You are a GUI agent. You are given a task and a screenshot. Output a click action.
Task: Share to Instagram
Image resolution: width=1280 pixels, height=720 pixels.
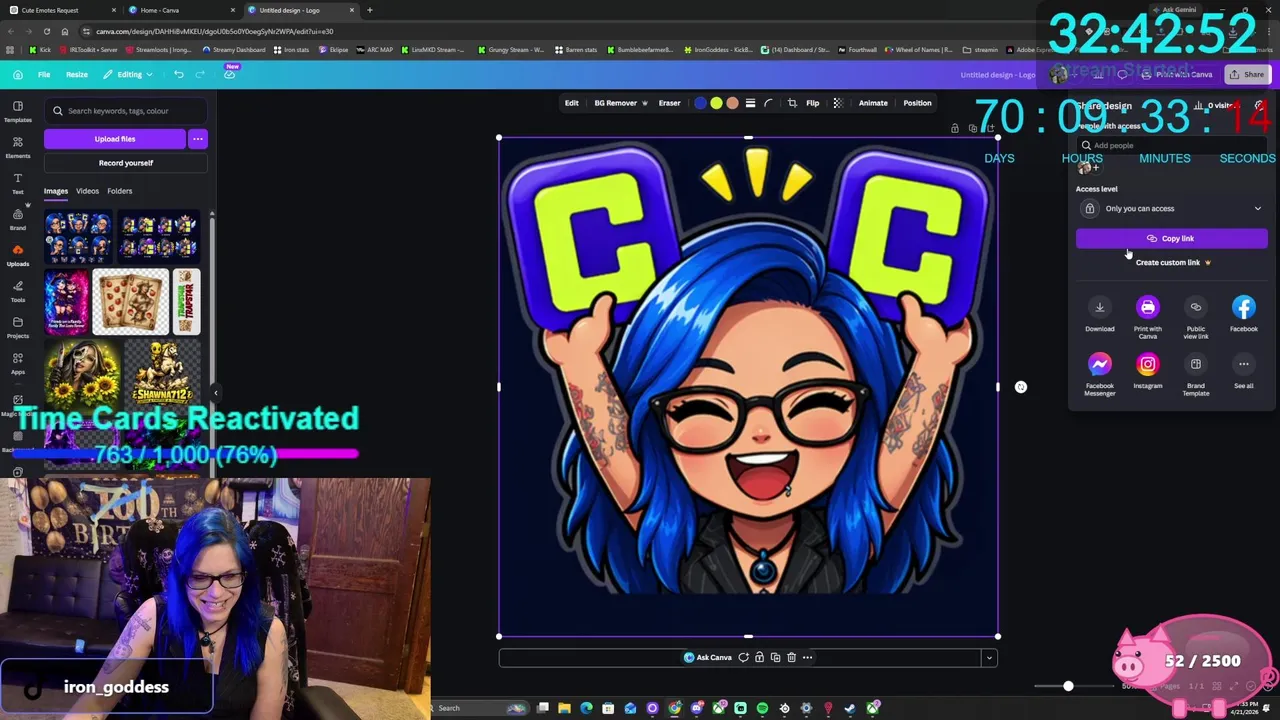pyautogui.click(x=1147, y=371)
